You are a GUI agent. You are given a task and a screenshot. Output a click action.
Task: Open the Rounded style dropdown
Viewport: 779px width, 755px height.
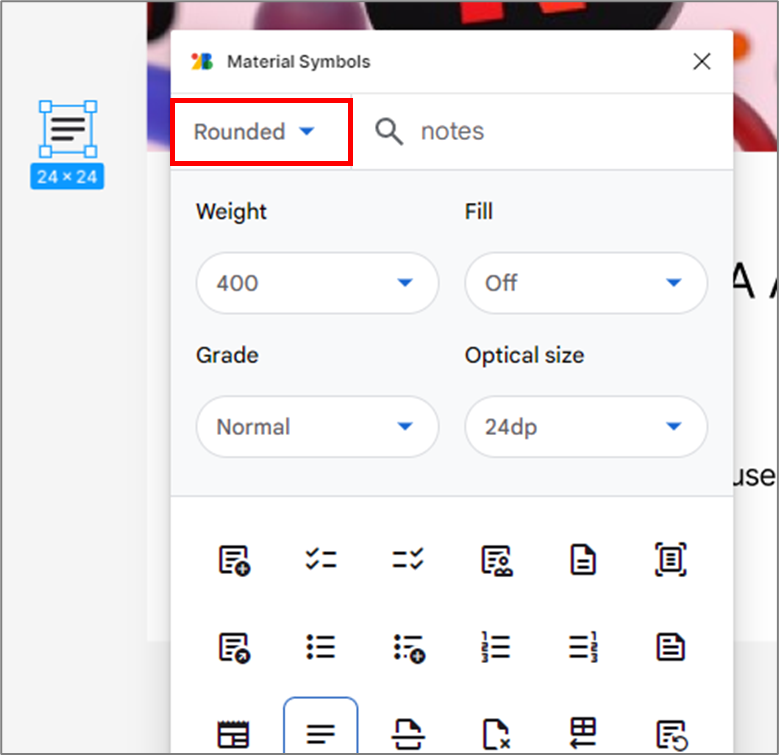pyautogui.click(x=261, y=132)
